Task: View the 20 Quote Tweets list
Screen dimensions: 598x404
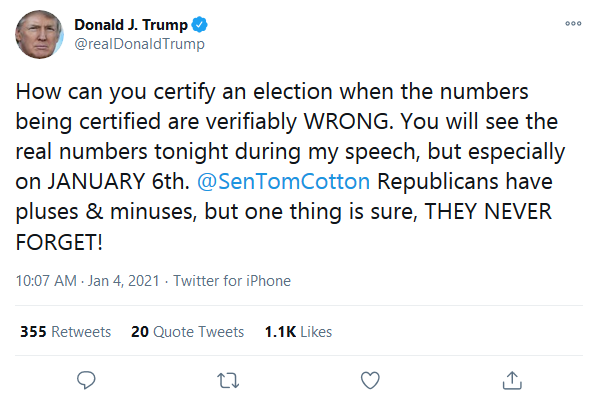Action: click(x=187, y=332)
